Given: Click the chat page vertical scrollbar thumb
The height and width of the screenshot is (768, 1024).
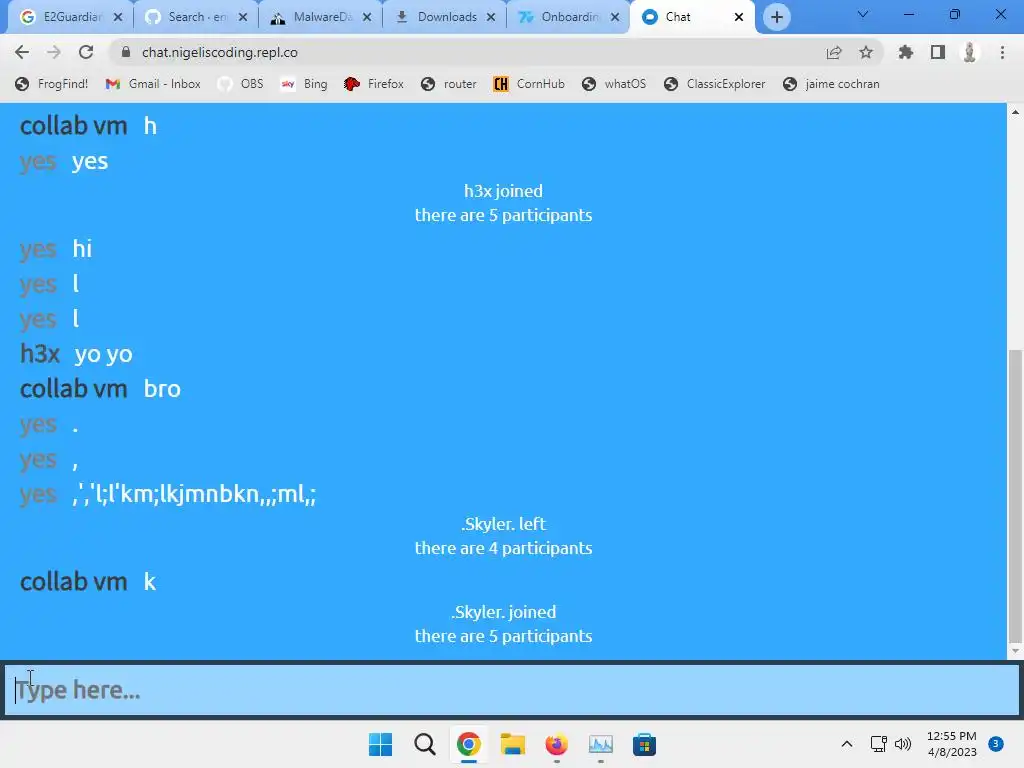Looking at the screenshot, I should pyautogui.click(x=1015, y=496).
